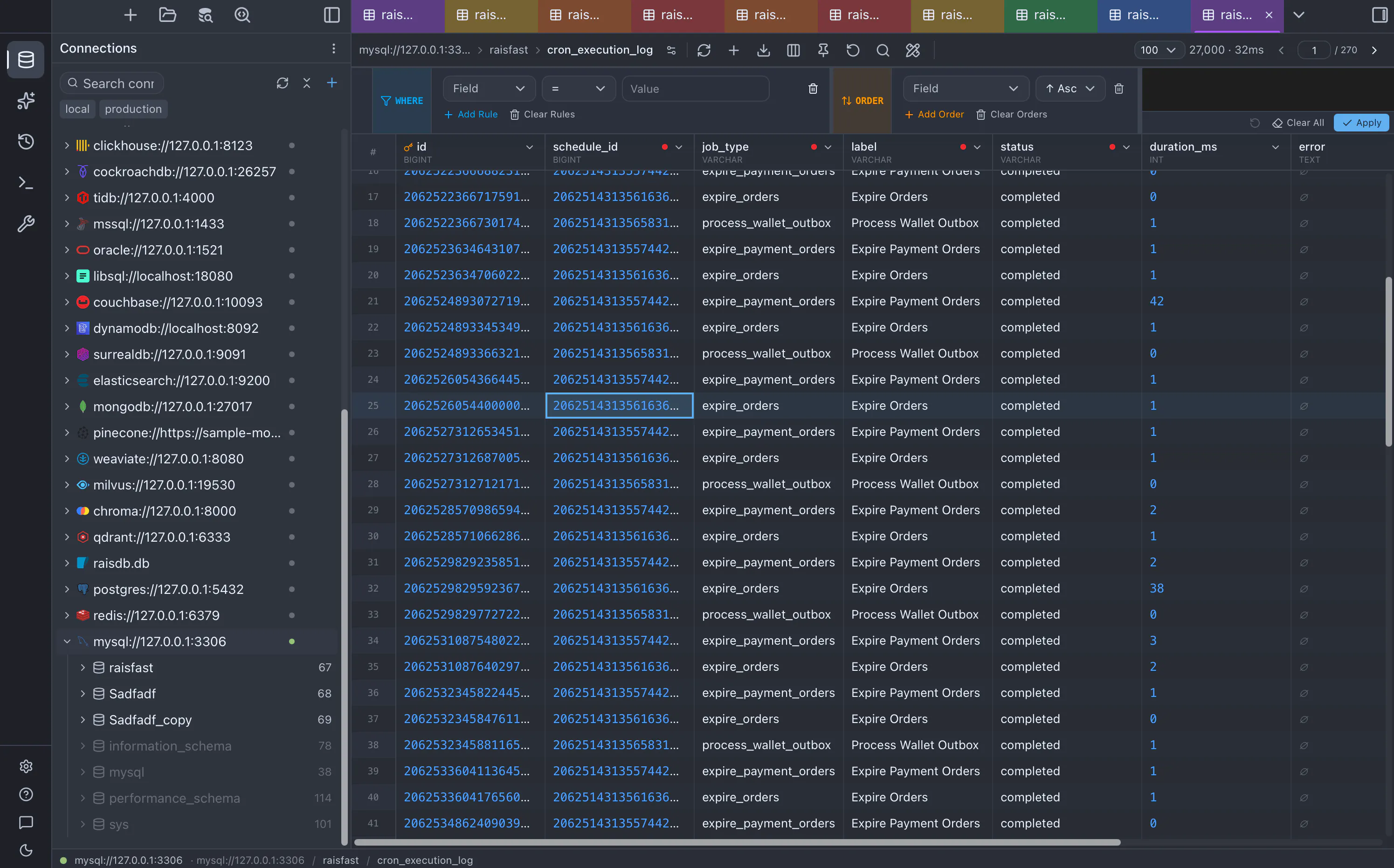Select the production tag filter
The height and width of the screenshot is (868, 1394).
pos(133,109)
